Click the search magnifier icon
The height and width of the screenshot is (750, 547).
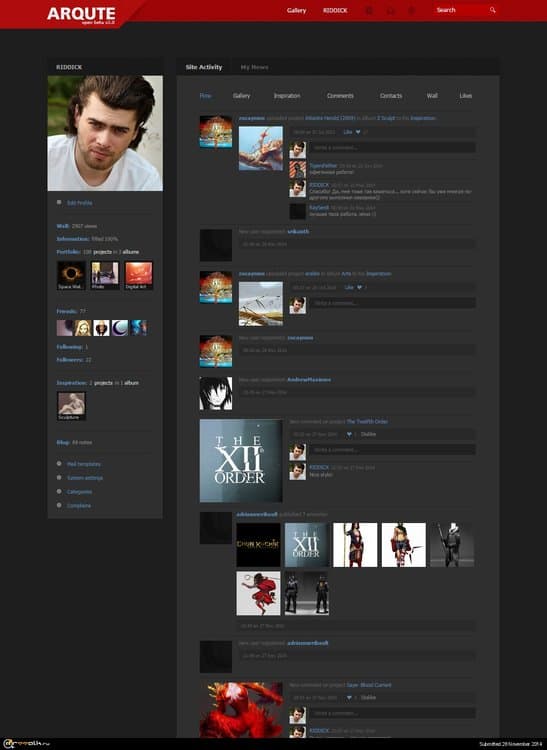(x=492, y=10)
